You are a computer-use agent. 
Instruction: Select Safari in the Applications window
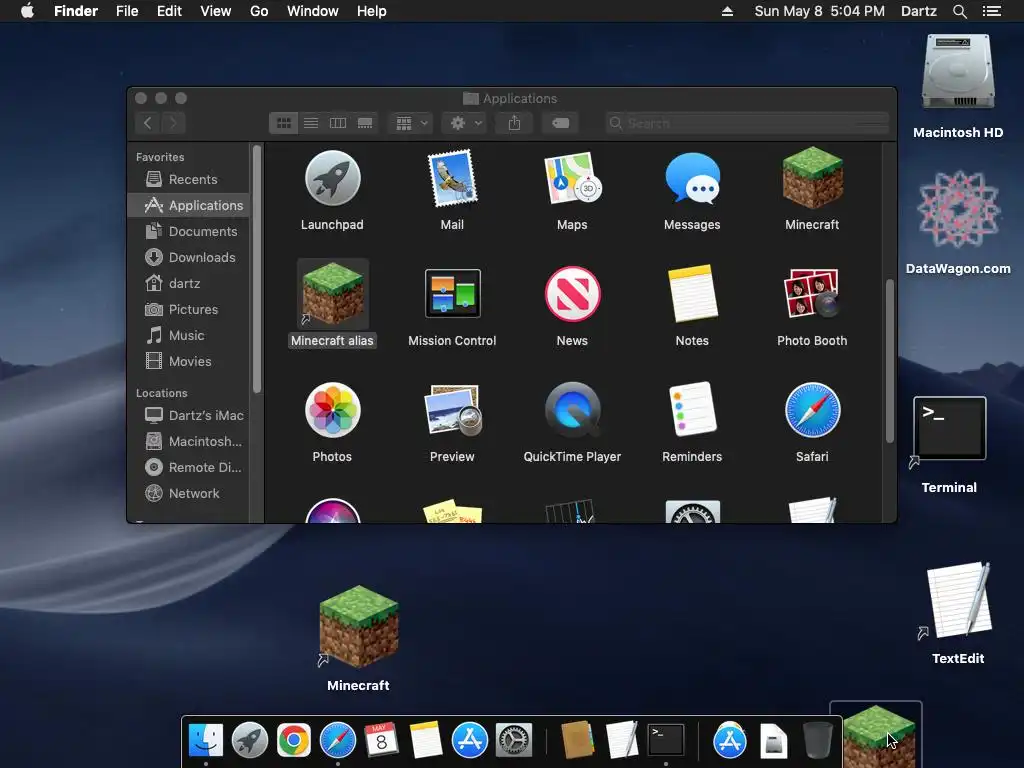click(x=812, y=410)
